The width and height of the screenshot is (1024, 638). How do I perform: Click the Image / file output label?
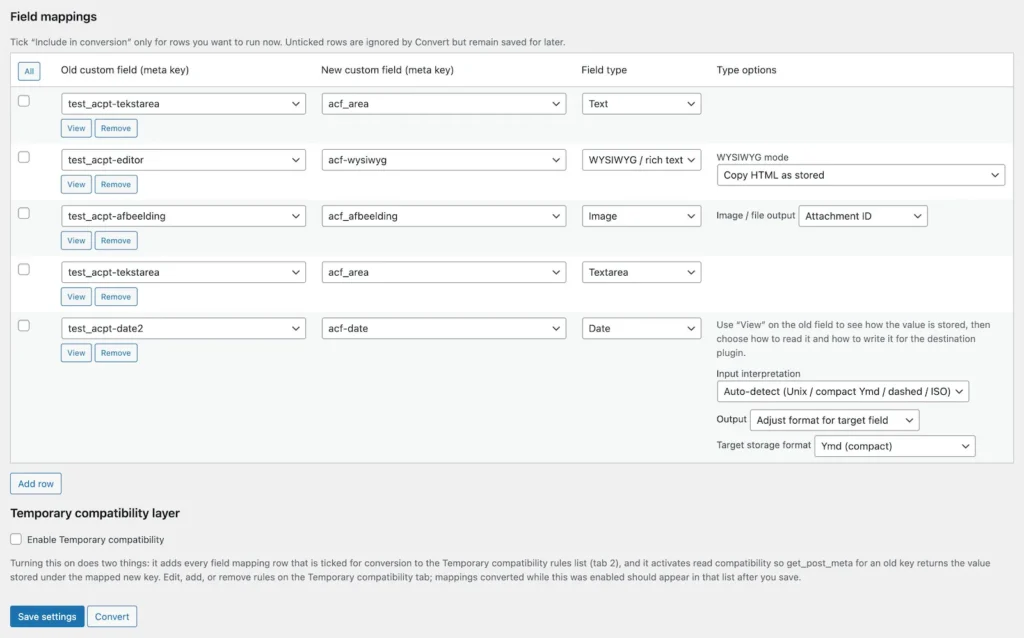(756, 215)
